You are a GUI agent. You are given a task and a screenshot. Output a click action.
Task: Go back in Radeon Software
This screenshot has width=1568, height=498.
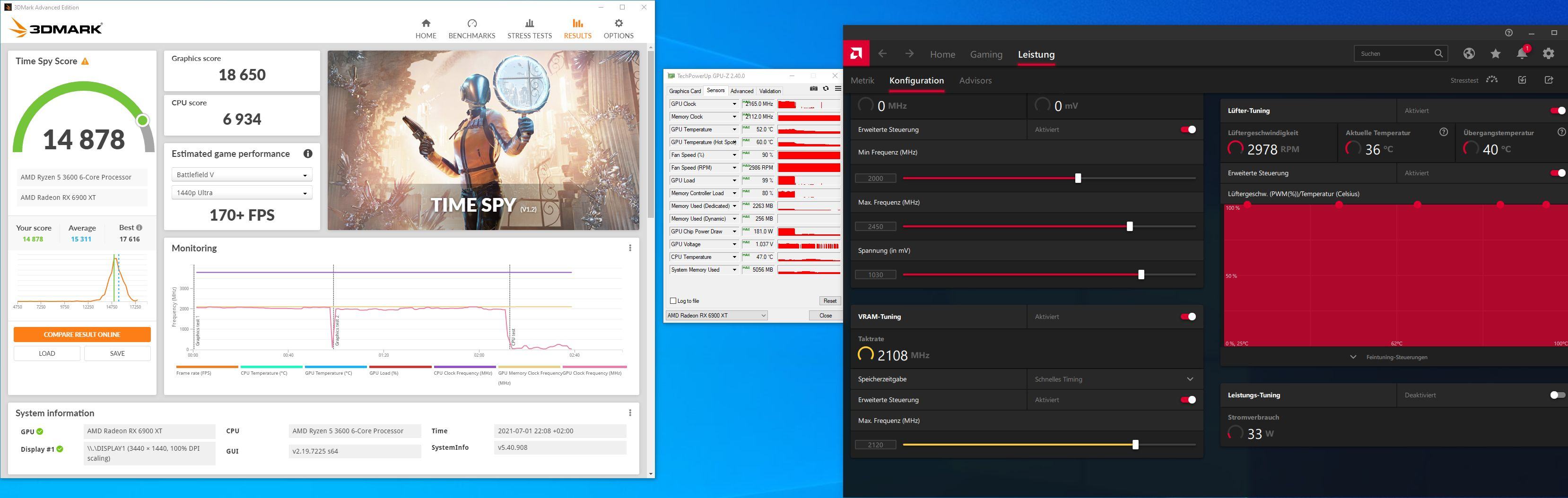tap(883, 53)
